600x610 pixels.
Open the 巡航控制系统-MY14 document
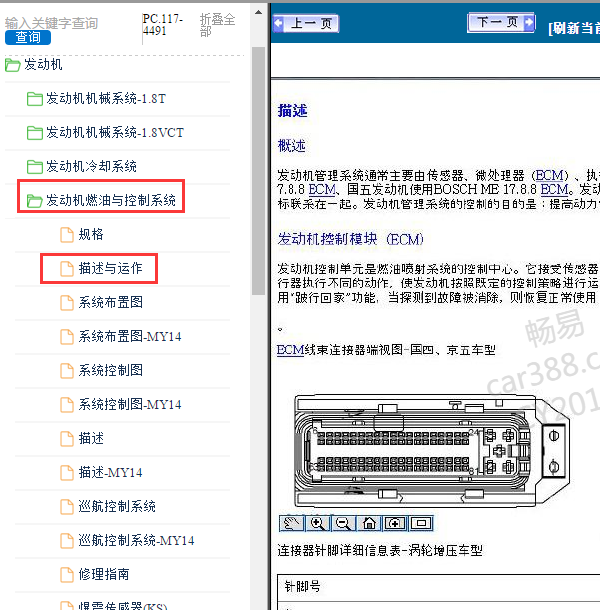coord(127,540)
